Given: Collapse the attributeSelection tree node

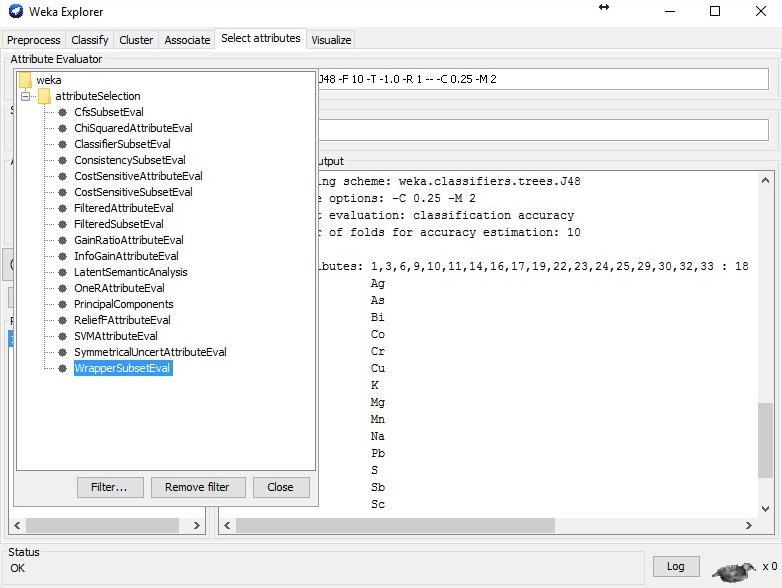Looking at the screenshot, I should [25, 96].
